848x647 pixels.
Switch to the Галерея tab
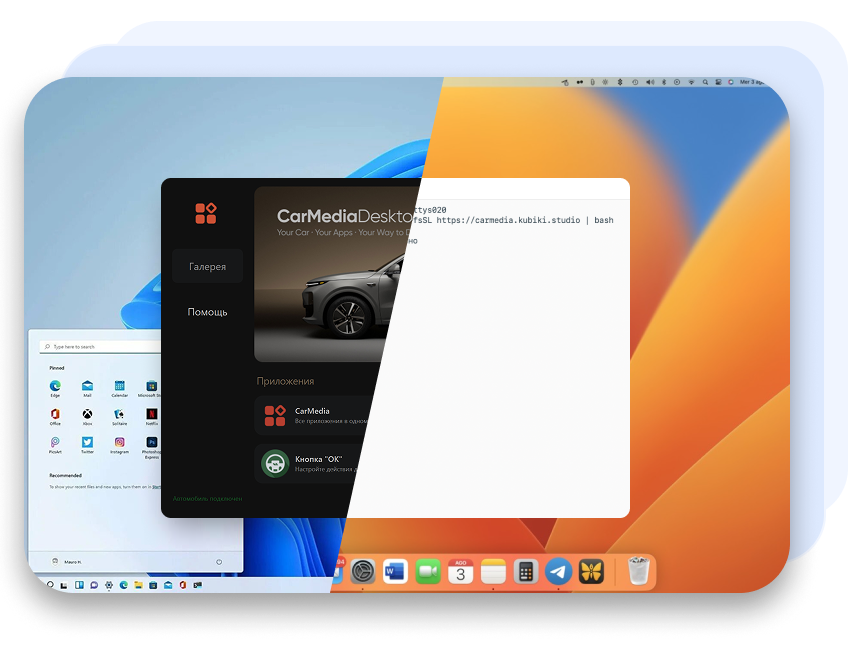[208, 267]
